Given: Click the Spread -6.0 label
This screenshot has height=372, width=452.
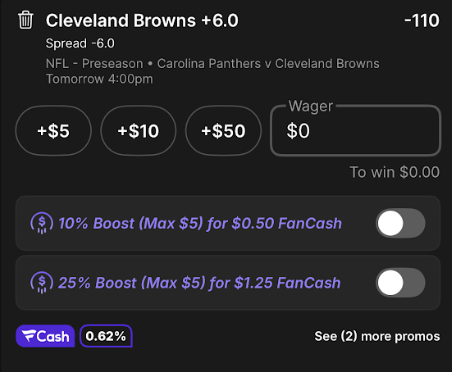Looking at the screenshot, I should (x=80, y=43).
